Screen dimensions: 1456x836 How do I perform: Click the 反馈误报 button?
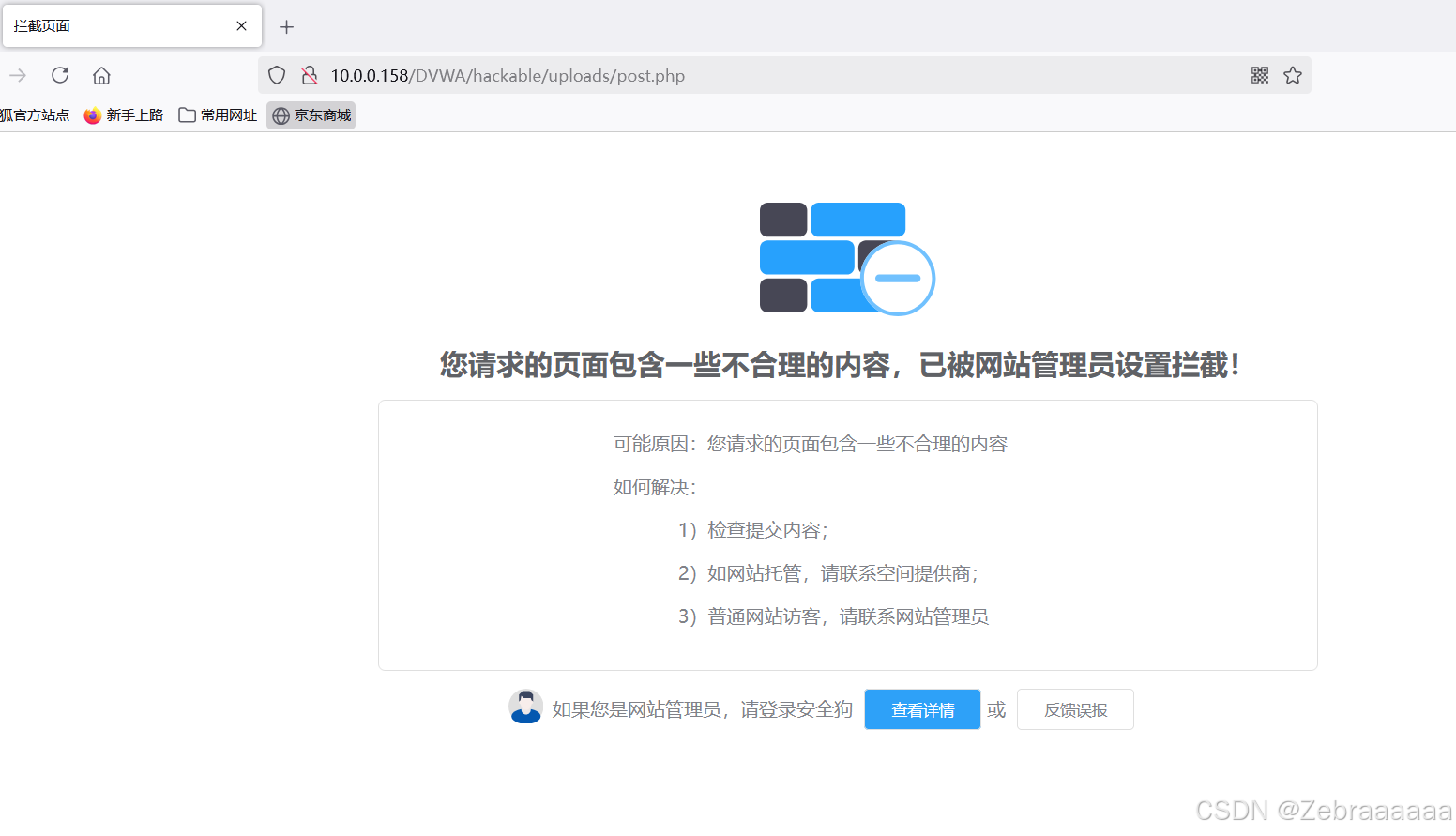(x=1075, y=709)
